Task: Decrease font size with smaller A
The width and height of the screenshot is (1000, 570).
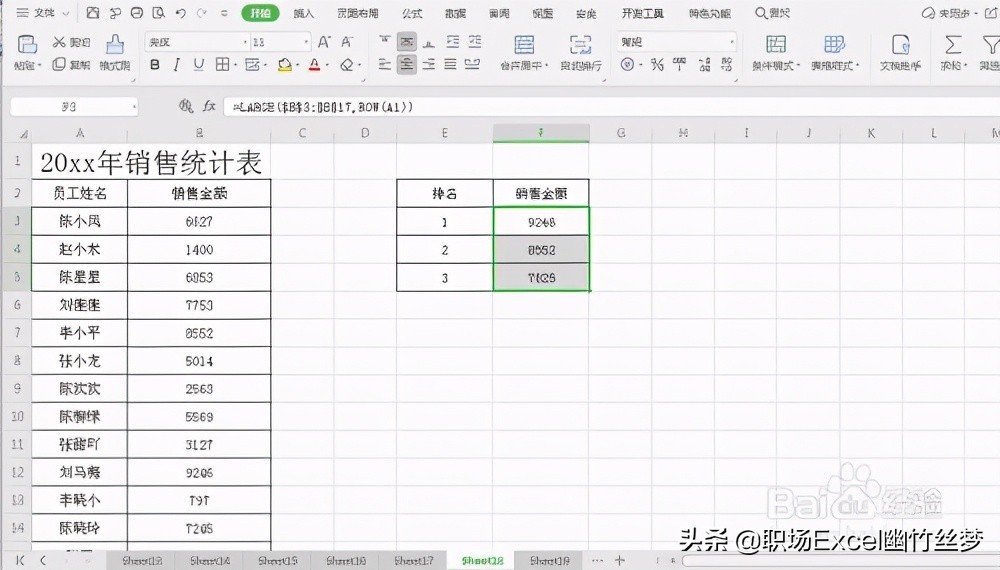Action: point(347,42)
